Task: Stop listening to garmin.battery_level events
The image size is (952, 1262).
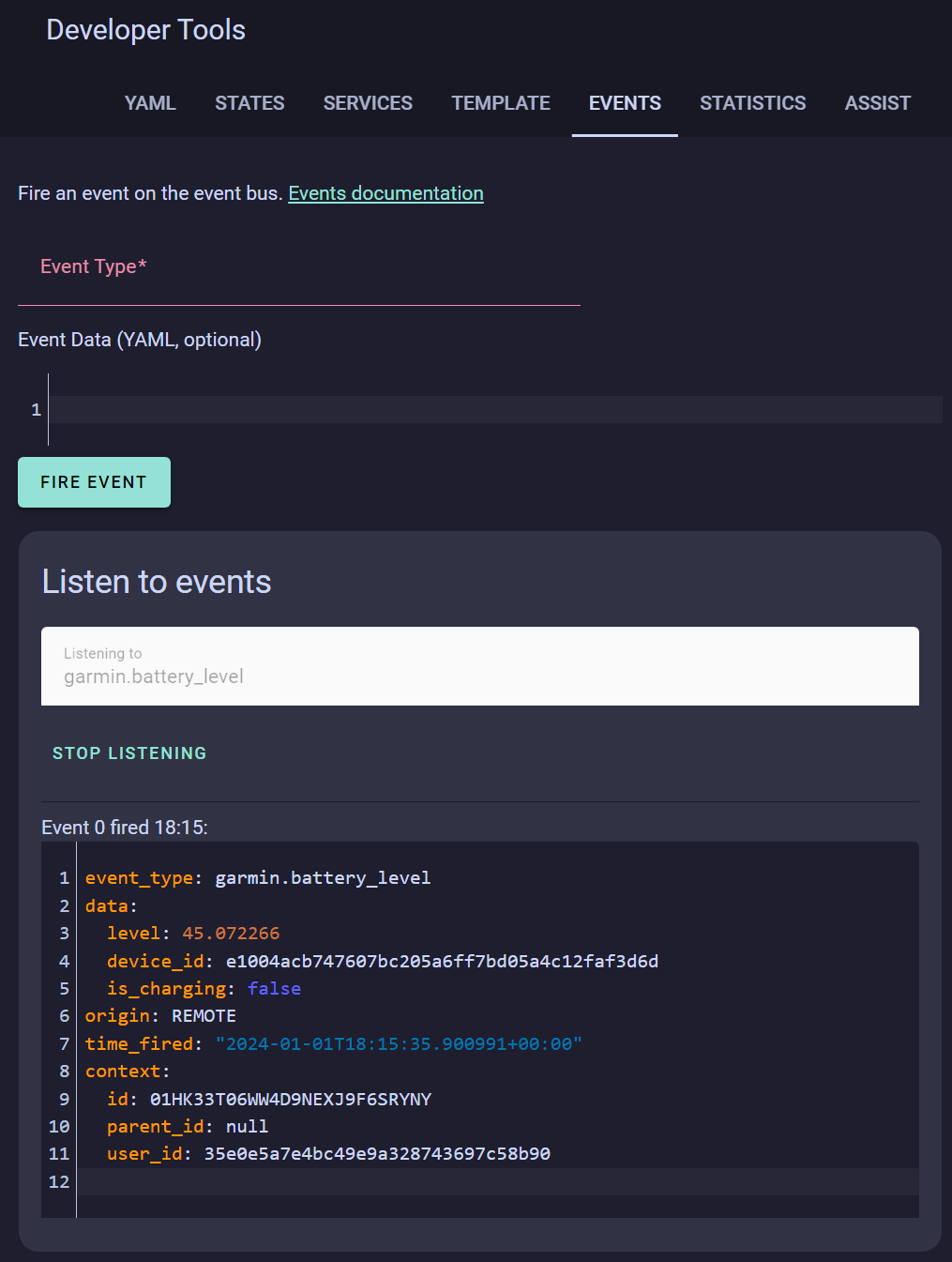Action: 129,753
